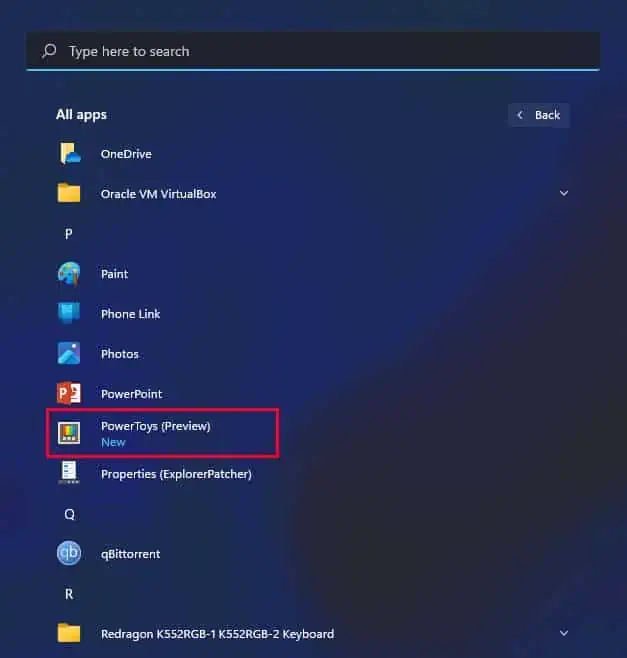This screenshot has height=658, width=627.
Task: Select 'Redragon K552RGB-1 K552RGB-2 Keyboard' label
Action: pos(217,634)
